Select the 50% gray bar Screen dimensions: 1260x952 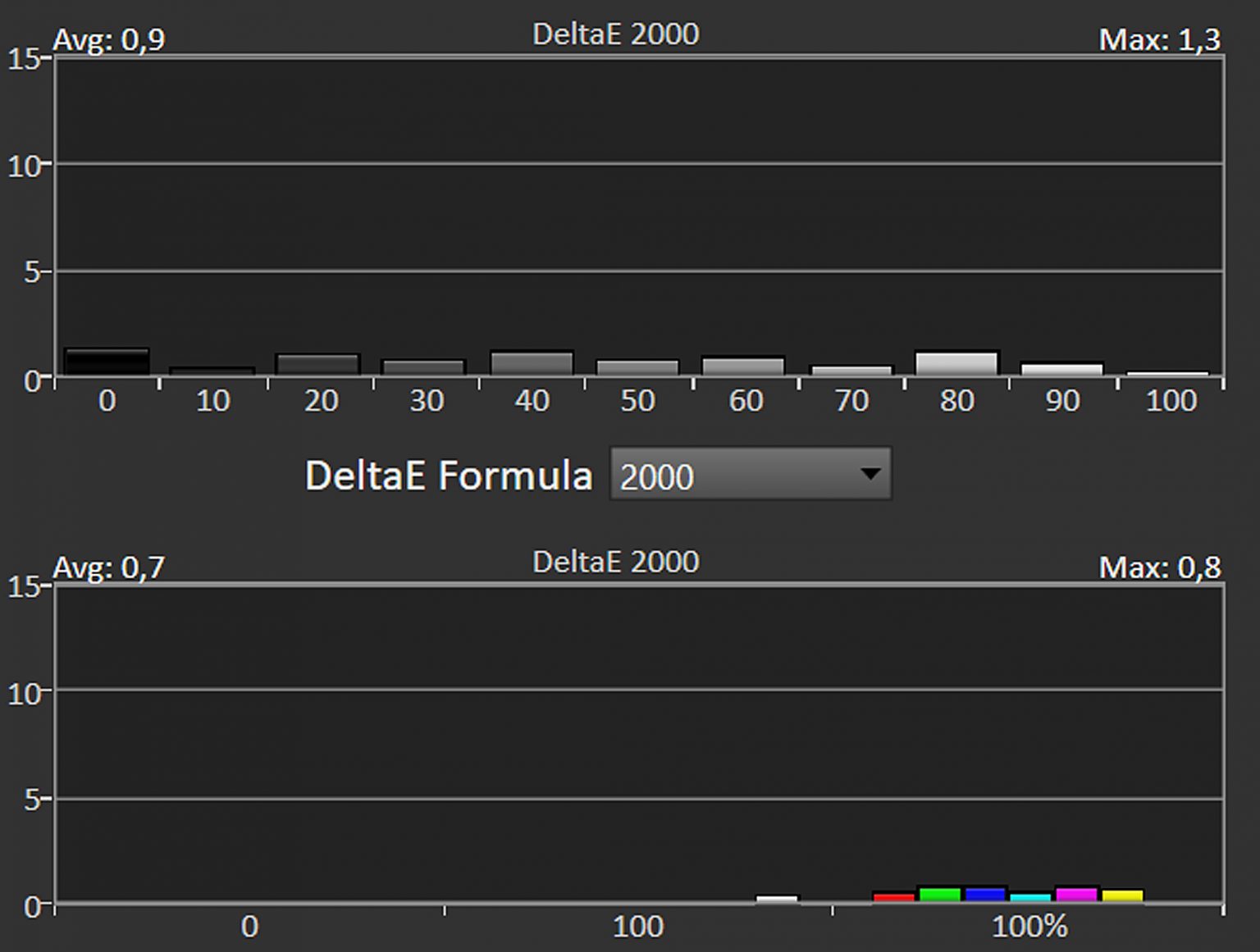pyautogui.click(x=637, y=367)
